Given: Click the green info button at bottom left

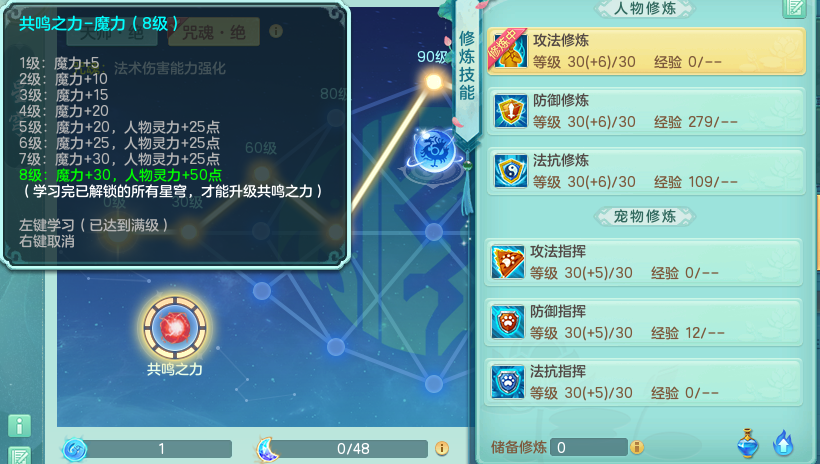Looking at the screenshot, I should 19,426.
